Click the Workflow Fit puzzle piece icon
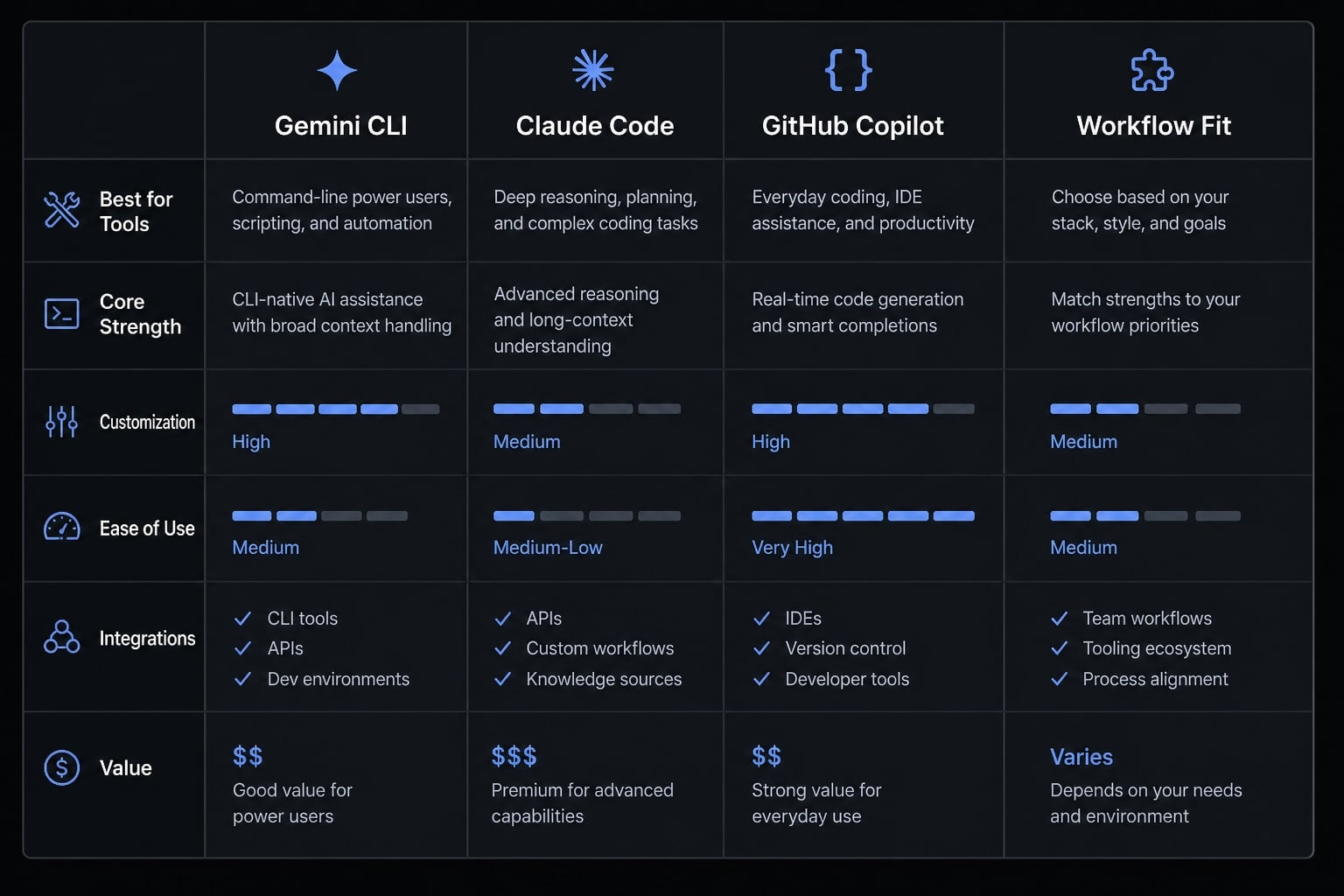1344x896 pixels. pyautogui.click(x=1152, y=70)
